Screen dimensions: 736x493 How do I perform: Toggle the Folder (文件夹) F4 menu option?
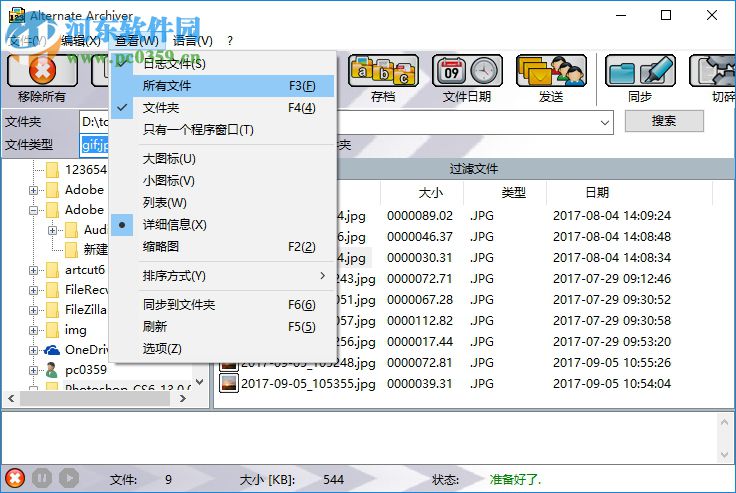tap(222, 108)
